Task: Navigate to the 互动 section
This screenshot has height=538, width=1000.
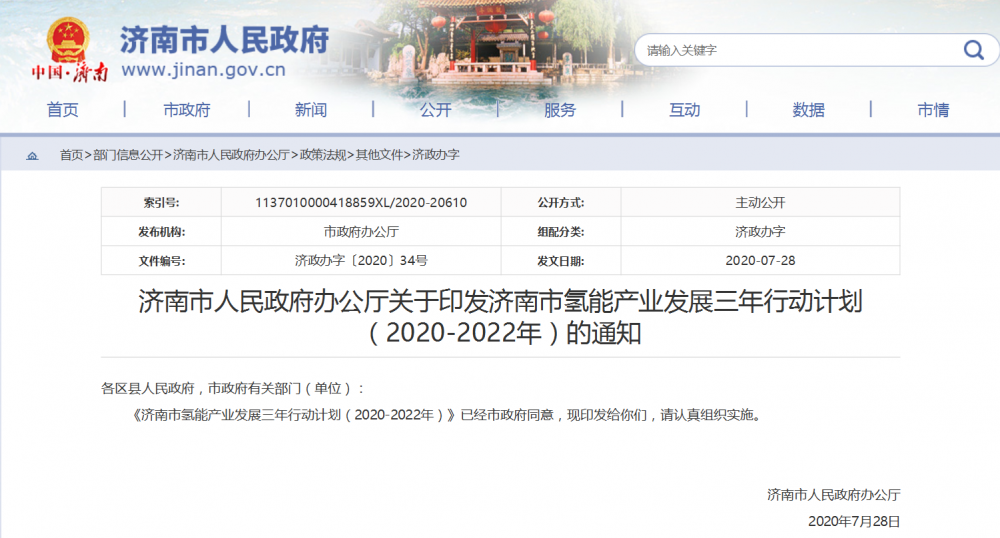Action: (685, 110)
